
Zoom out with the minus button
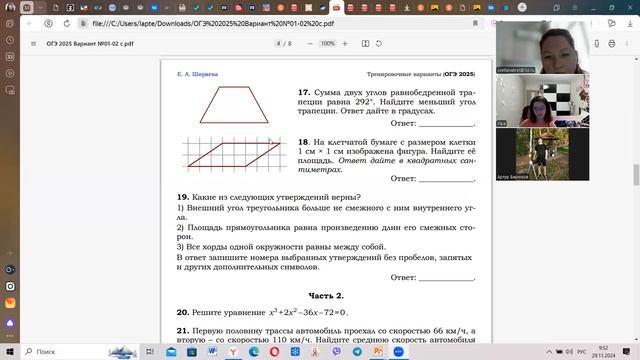(x=310, y=44)
